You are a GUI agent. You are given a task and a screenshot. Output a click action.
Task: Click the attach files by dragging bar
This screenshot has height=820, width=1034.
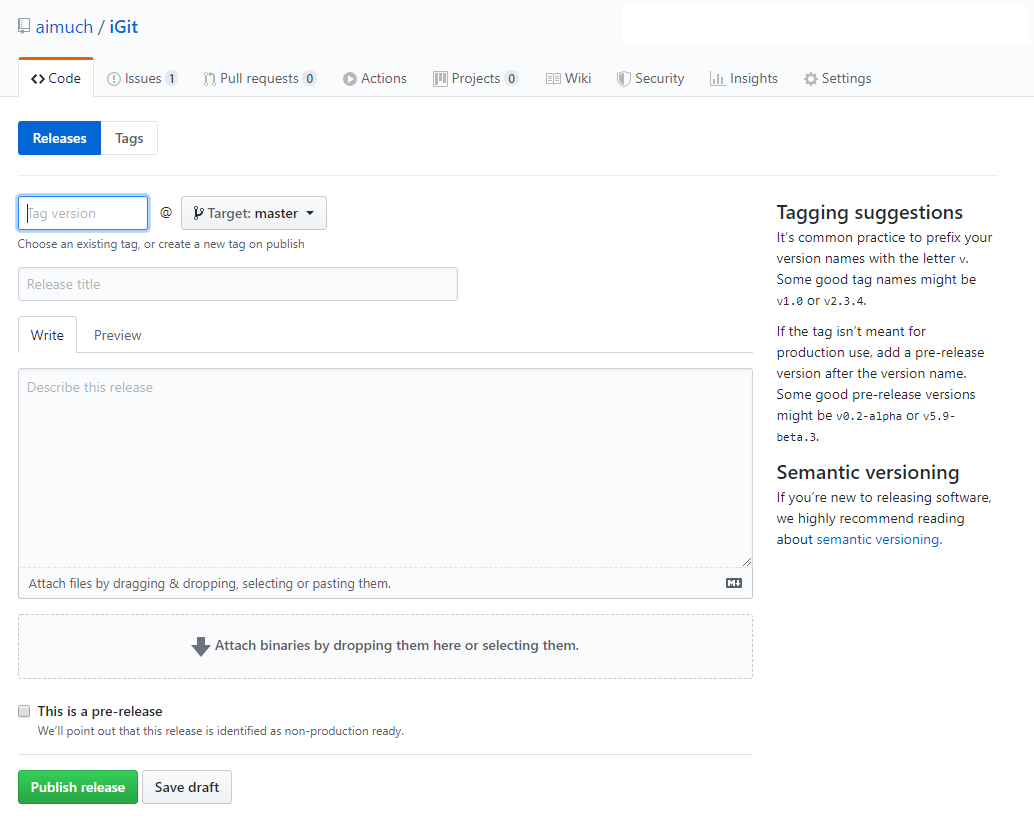[x=385, y=583]
